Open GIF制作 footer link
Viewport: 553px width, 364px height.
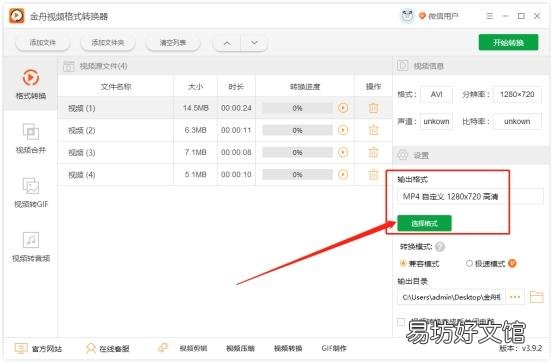pos(334,348)
